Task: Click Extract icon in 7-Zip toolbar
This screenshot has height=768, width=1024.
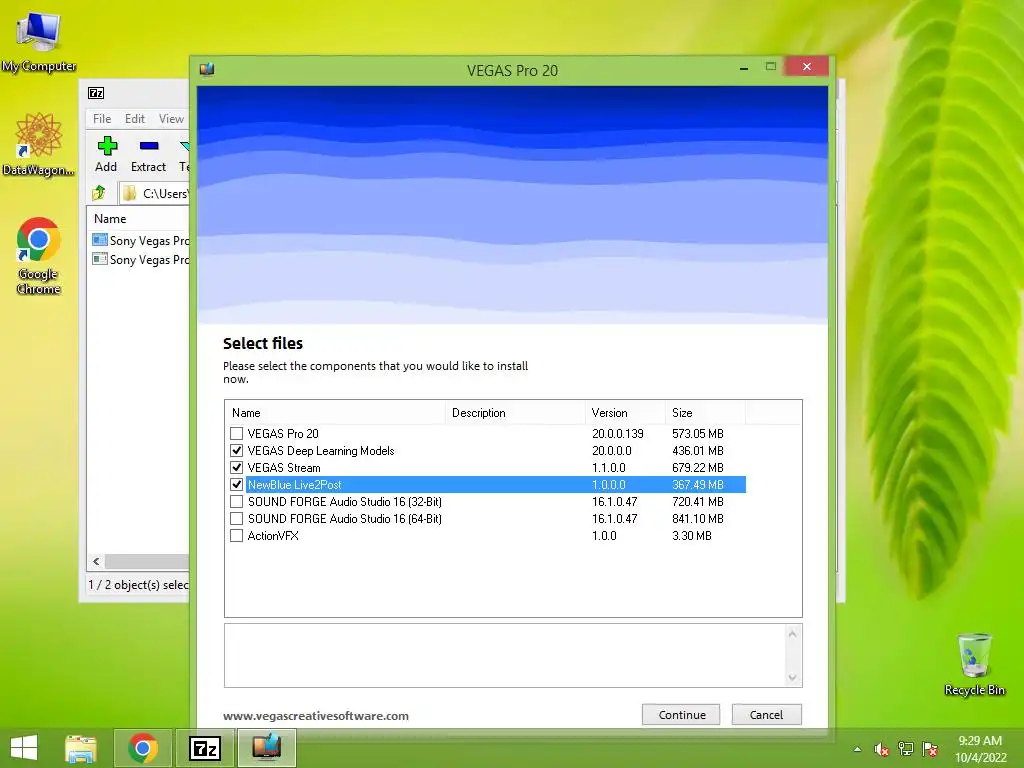Action: [x=148, y=155]
